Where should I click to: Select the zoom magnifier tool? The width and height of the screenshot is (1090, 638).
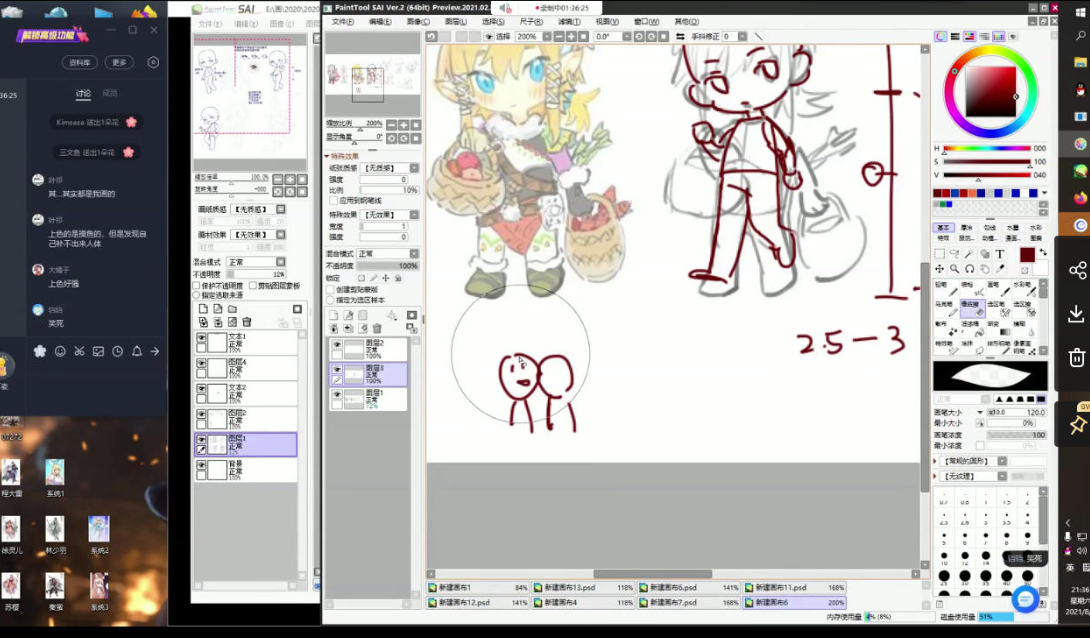click(955, 269)
